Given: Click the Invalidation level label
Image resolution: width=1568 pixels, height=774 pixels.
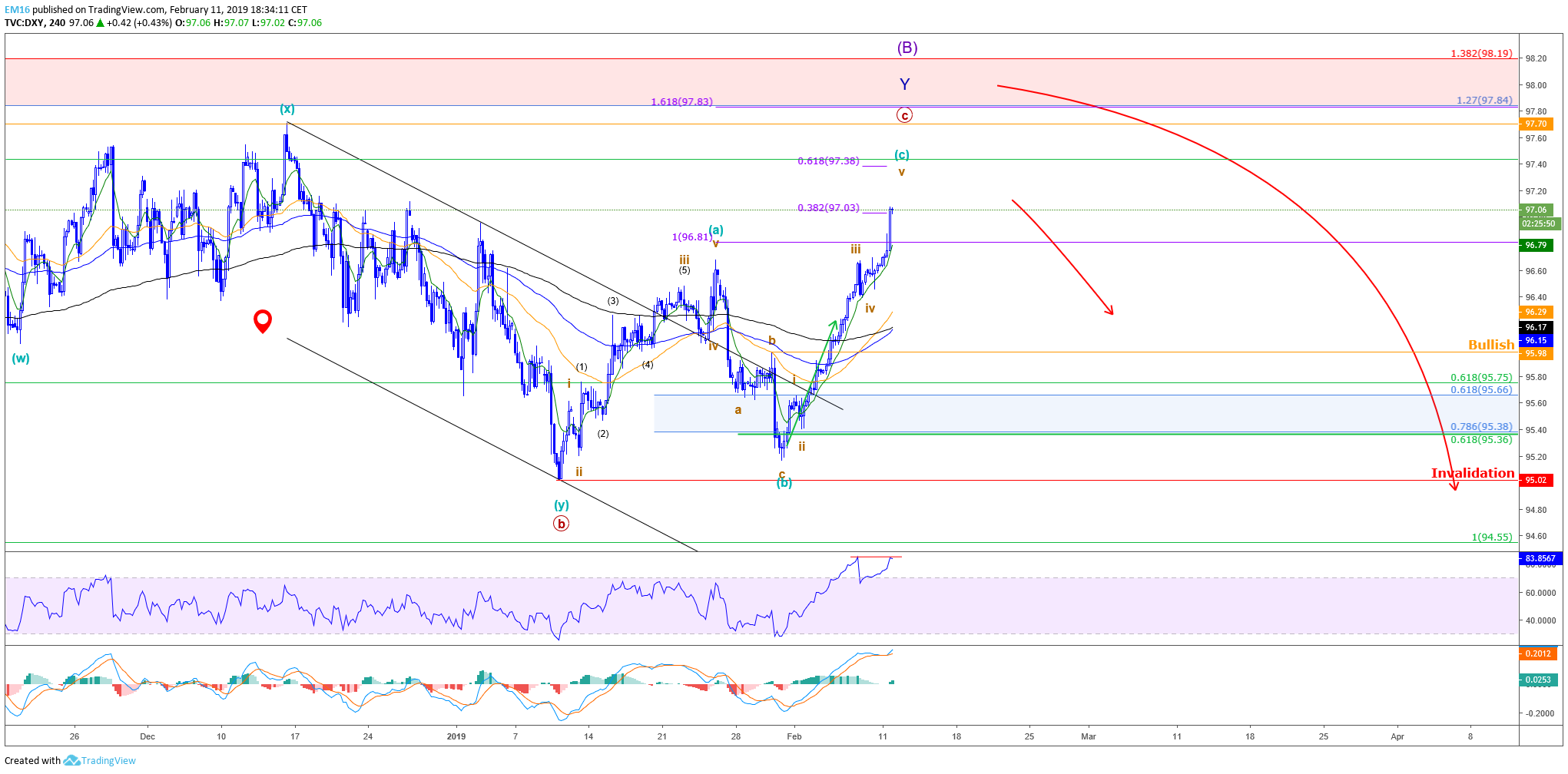Looking at the screenshot, I should tap(1473, 473).
